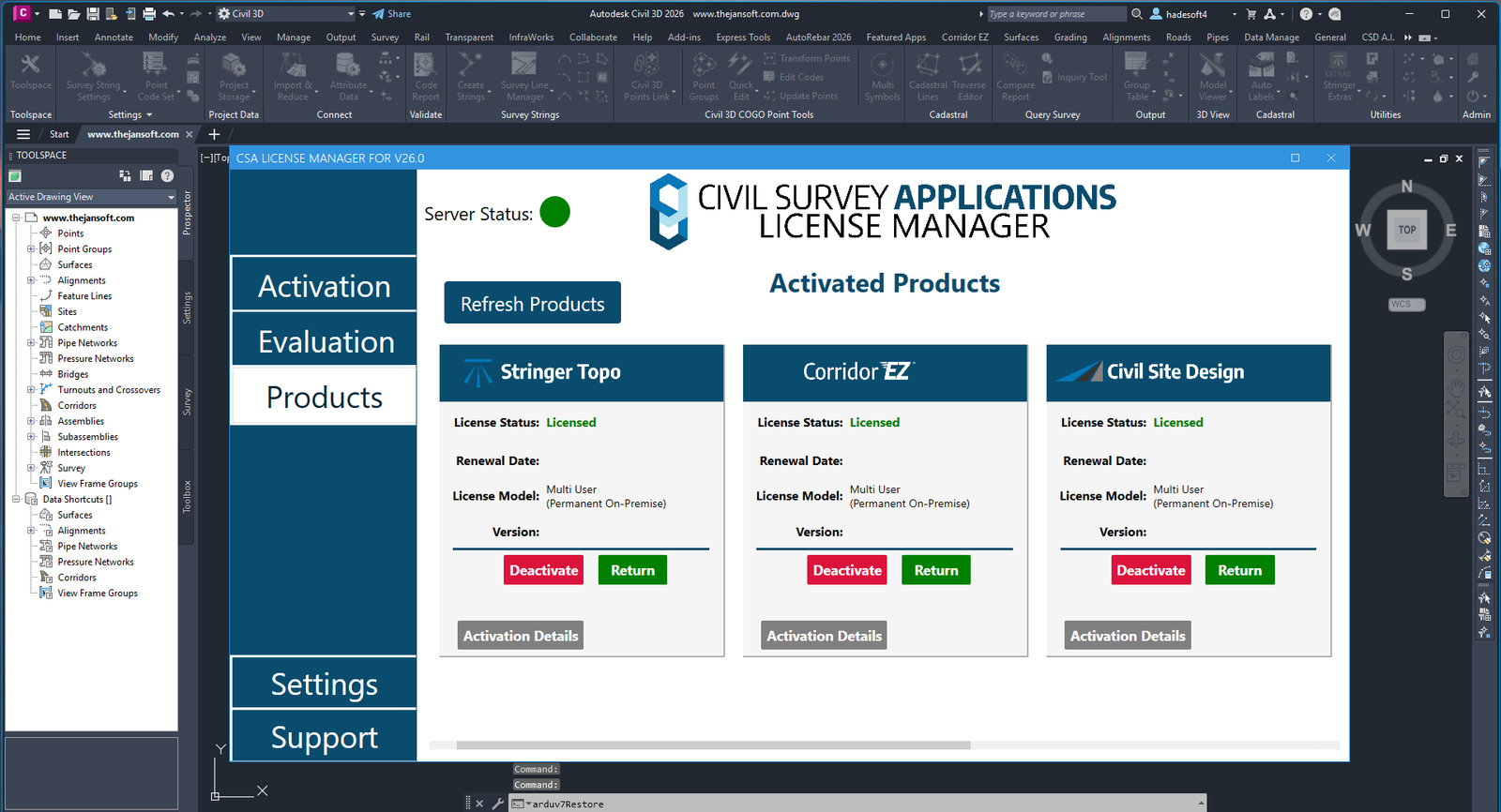Click the Plot printer icon

pos(149,14)
